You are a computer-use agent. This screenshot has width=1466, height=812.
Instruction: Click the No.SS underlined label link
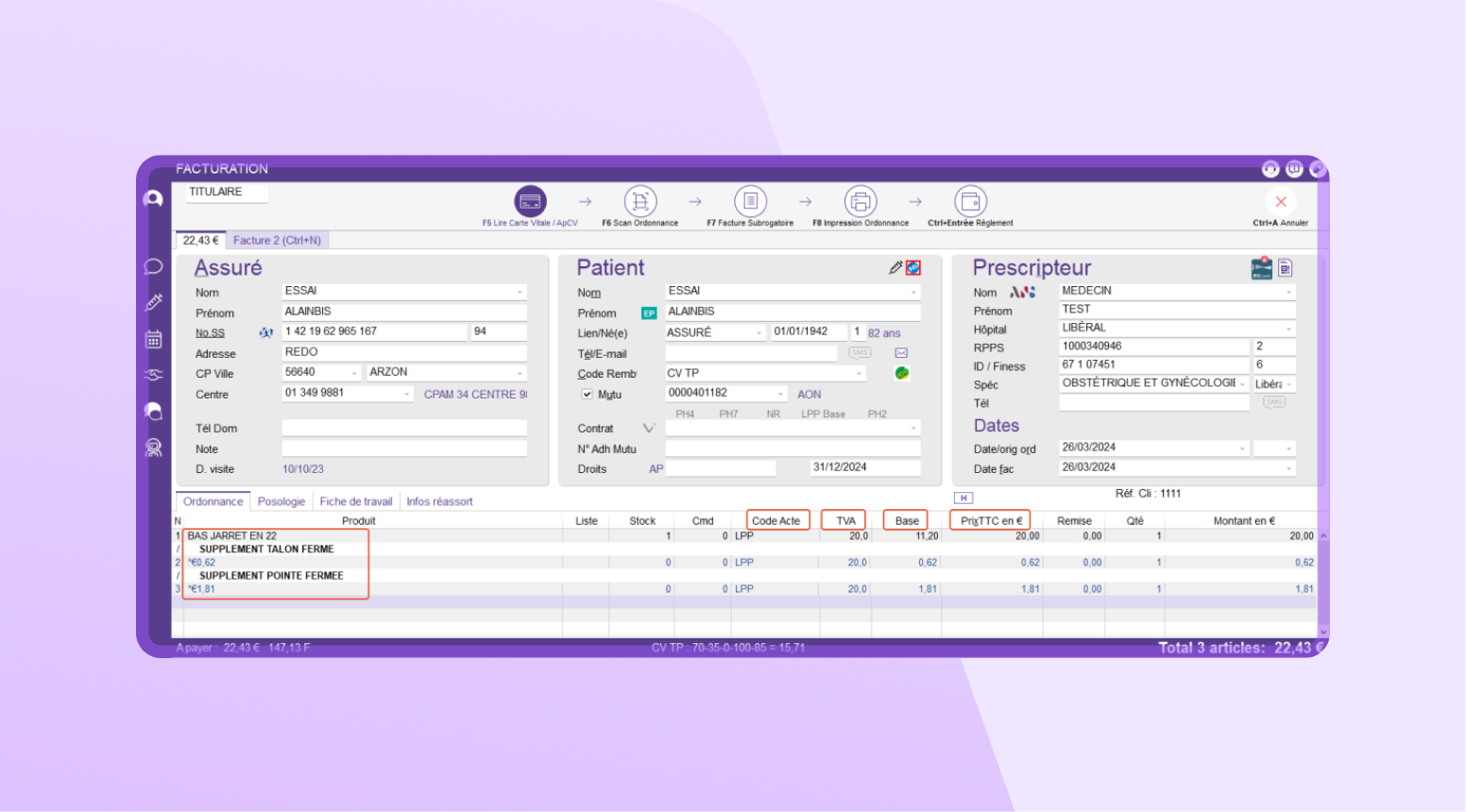210,333
